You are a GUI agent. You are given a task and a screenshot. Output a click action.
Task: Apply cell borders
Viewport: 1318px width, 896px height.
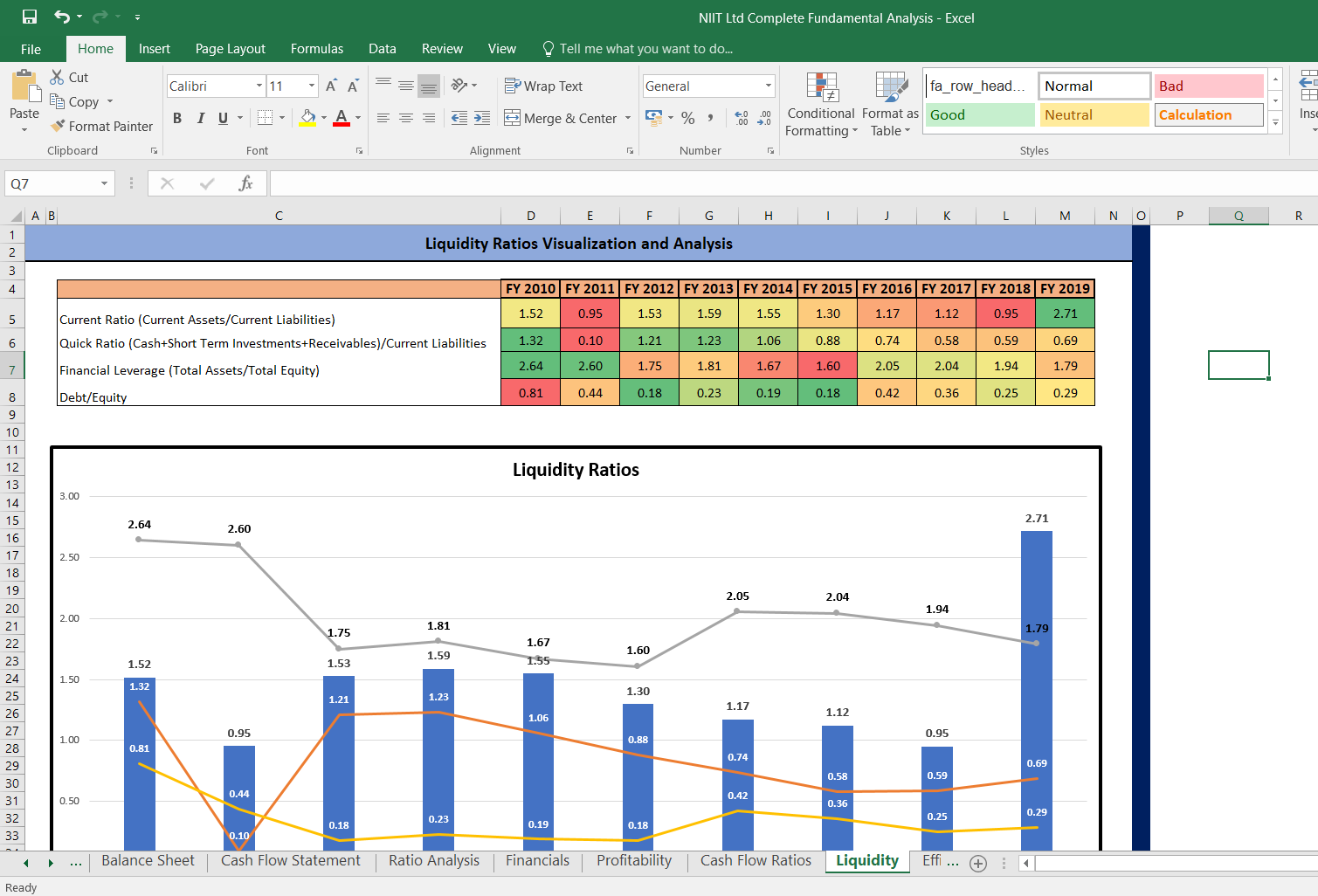coord(266,117)
